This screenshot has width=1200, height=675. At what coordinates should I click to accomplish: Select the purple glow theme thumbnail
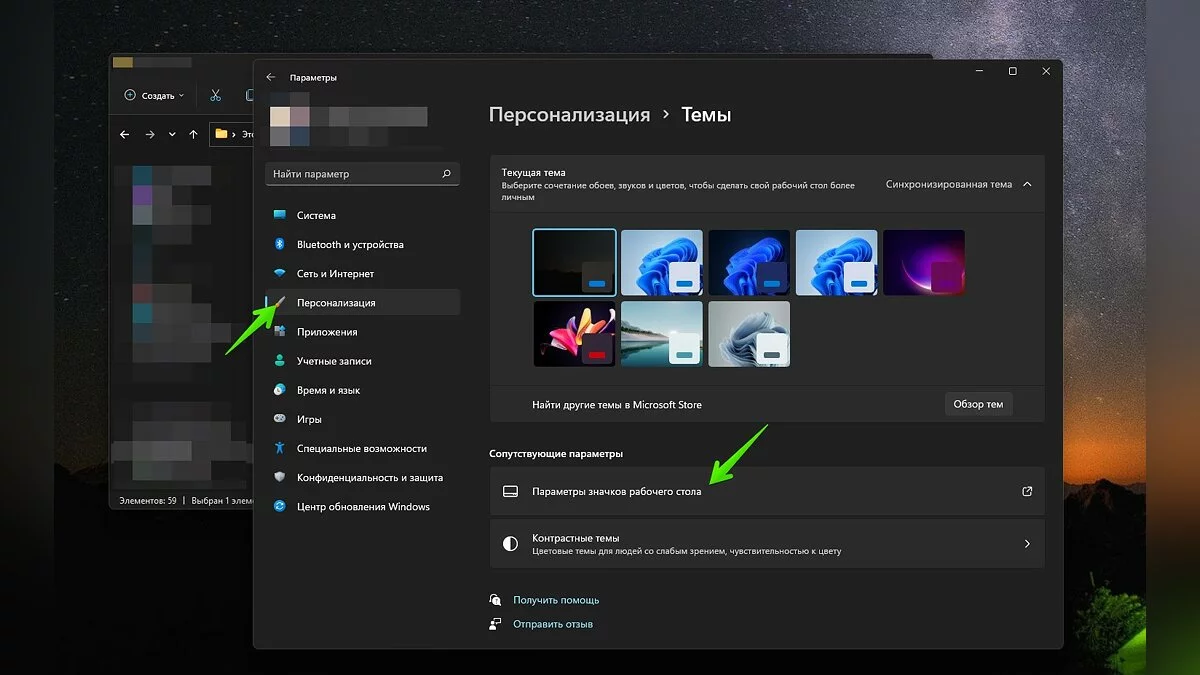pos(923,262)
